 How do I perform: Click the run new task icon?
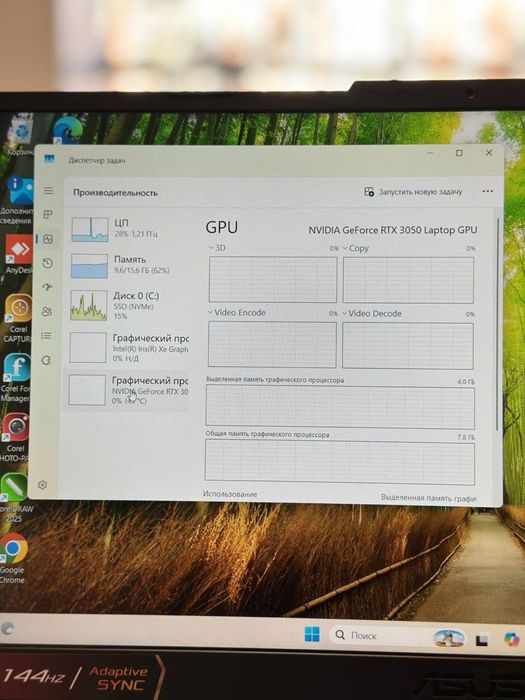(x=369, y=192)
